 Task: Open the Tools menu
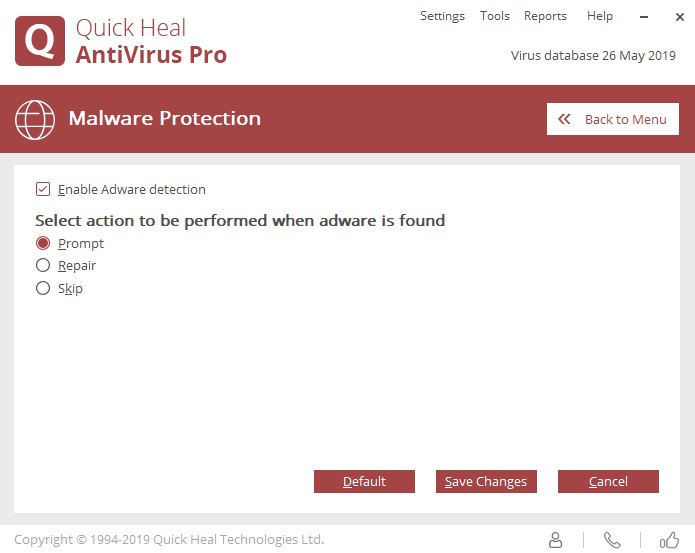click(495, 16)
